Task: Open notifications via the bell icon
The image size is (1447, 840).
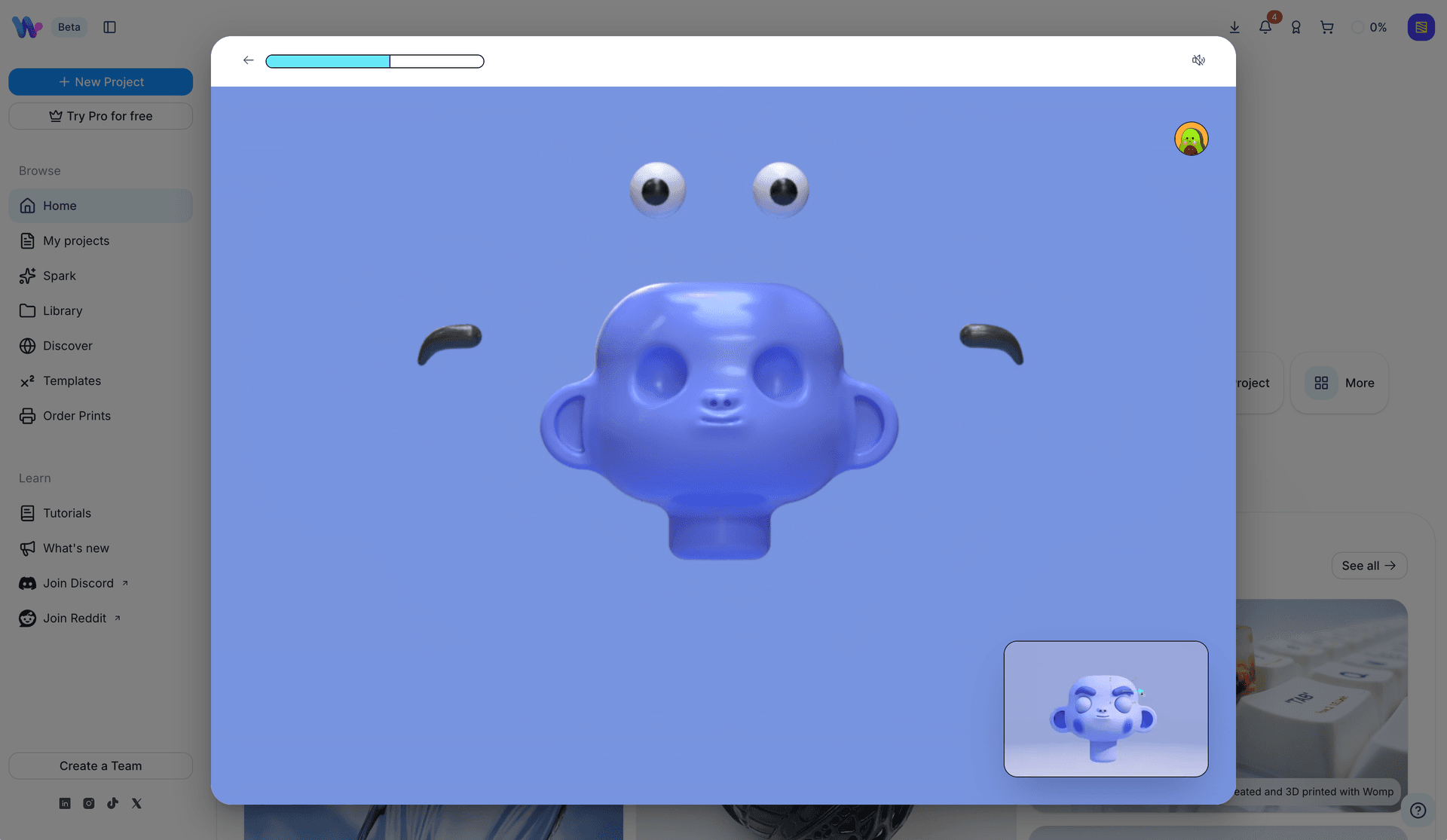Action: [1265, 27]
